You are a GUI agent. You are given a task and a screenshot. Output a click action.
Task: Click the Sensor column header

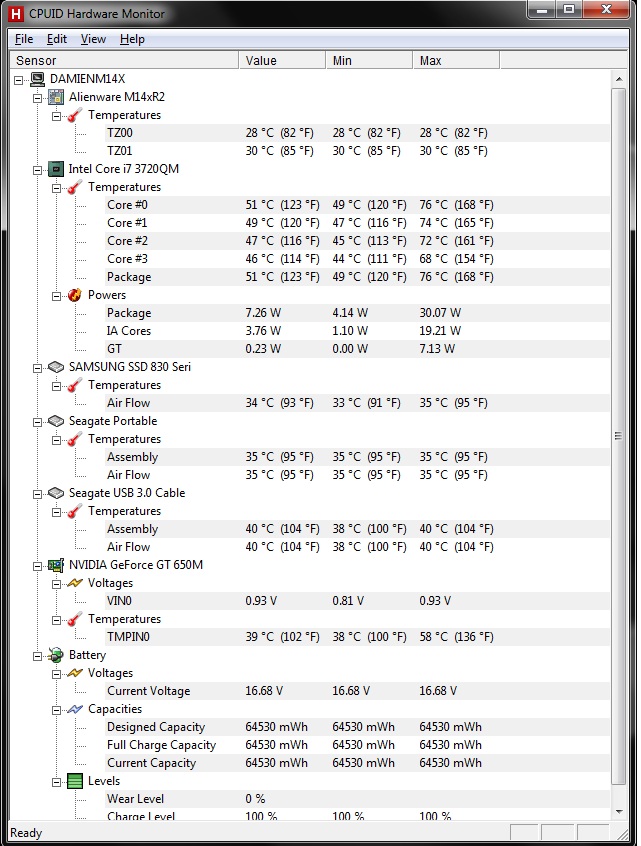pos(124,60)
